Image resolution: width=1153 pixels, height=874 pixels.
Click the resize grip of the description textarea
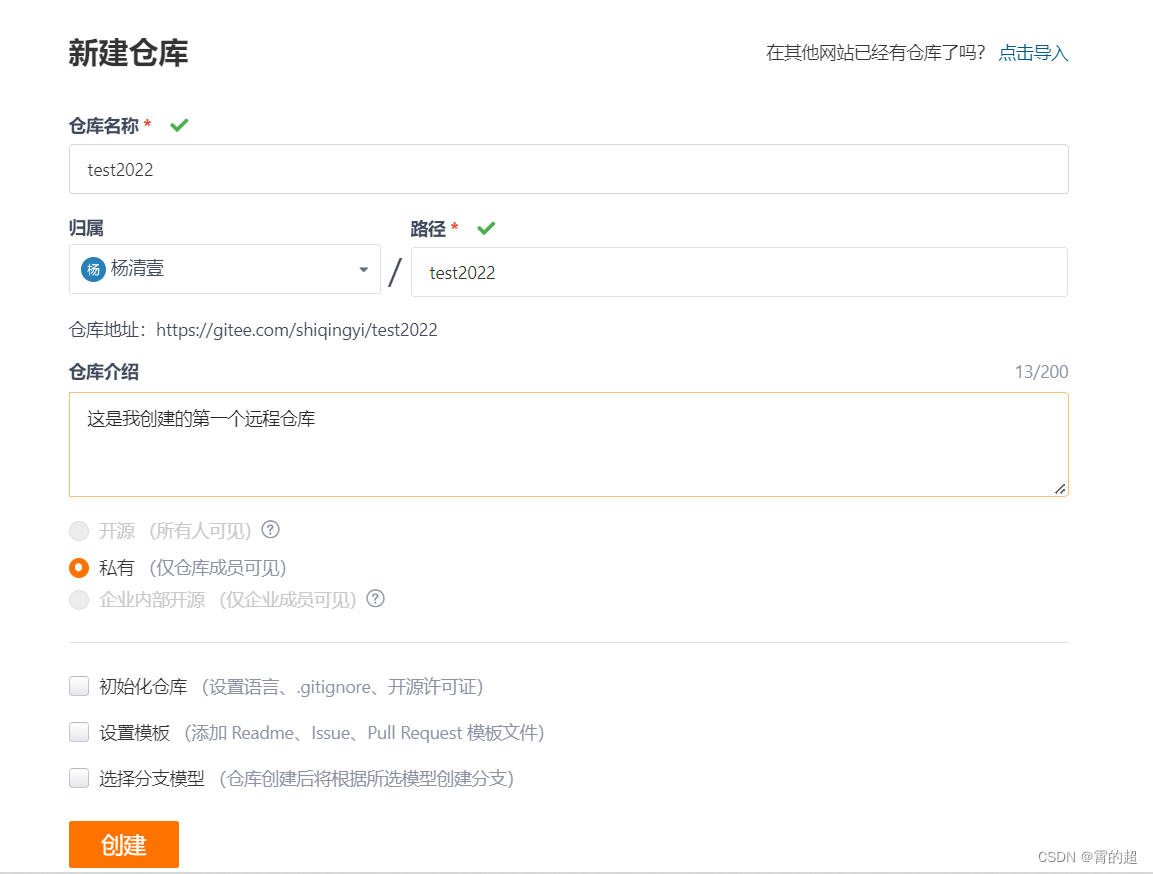tap(1060, 488)
